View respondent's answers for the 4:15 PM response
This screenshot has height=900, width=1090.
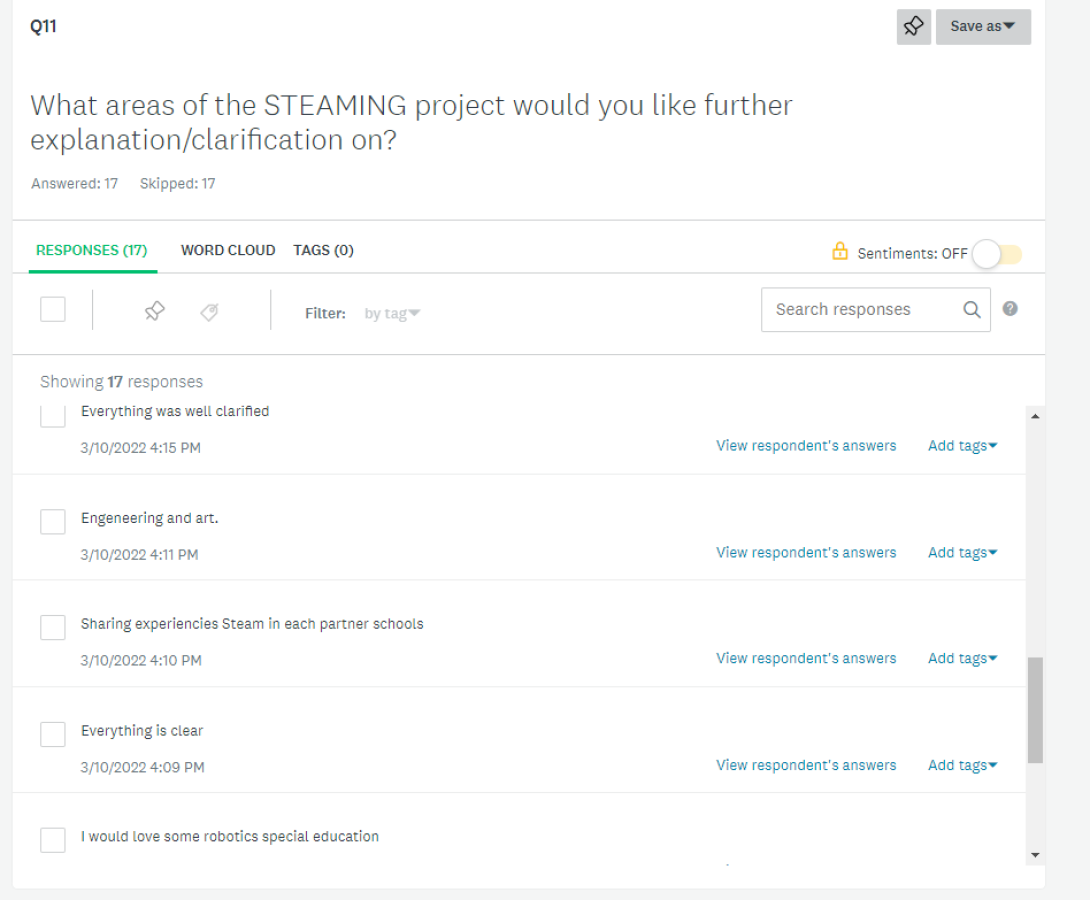point(806,446)
